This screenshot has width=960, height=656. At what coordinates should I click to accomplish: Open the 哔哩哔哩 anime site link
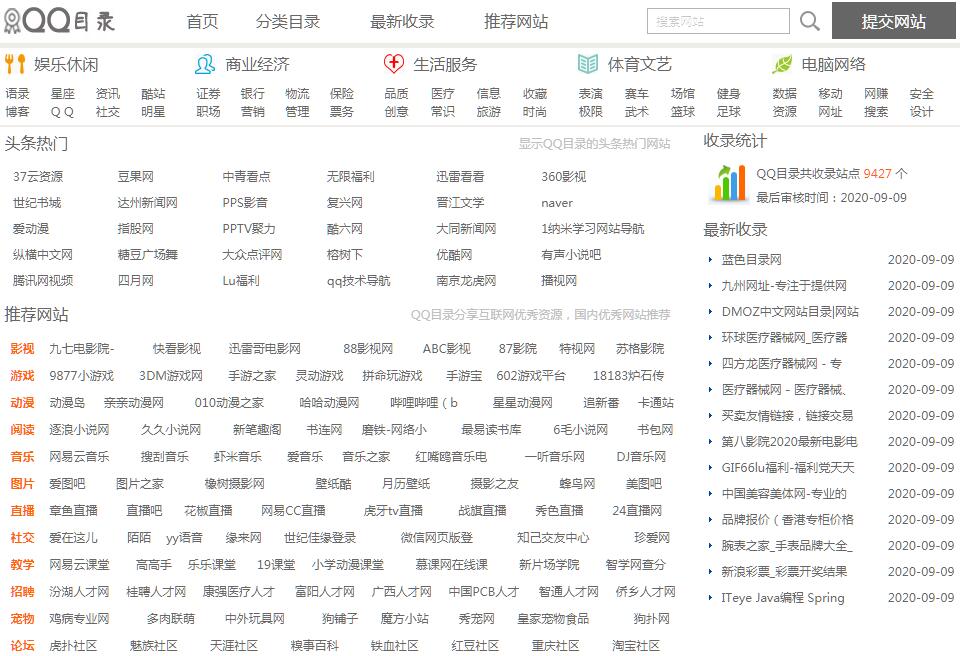click(x=424, y=403)
